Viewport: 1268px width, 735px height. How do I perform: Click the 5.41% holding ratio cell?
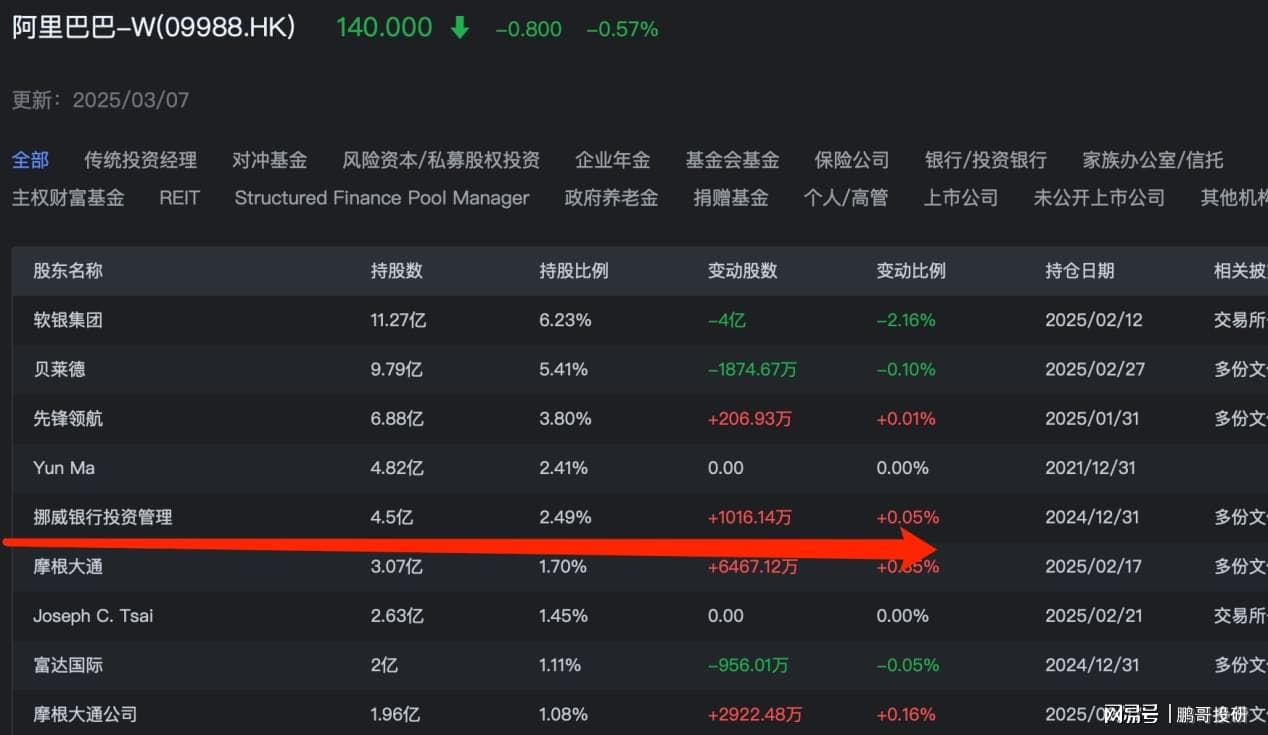tap(564, 369)
